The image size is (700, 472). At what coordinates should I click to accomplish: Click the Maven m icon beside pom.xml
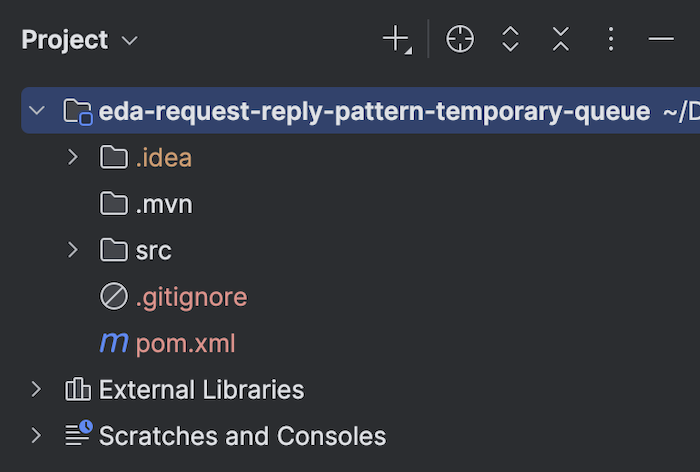coord(114,343)
